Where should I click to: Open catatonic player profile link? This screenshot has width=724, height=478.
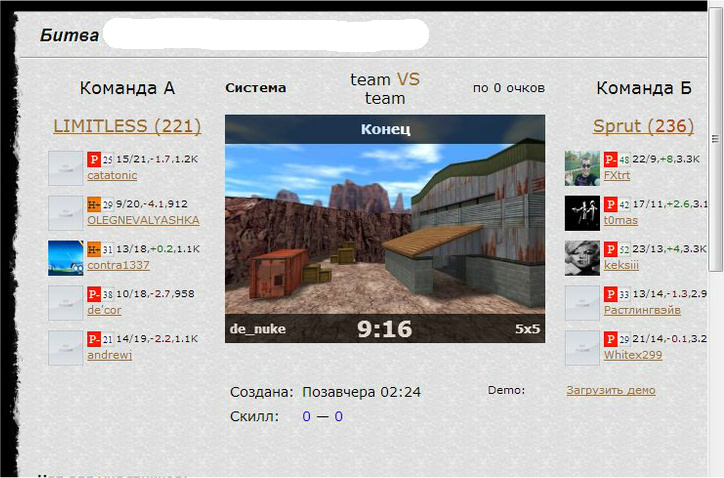(112, 175)
